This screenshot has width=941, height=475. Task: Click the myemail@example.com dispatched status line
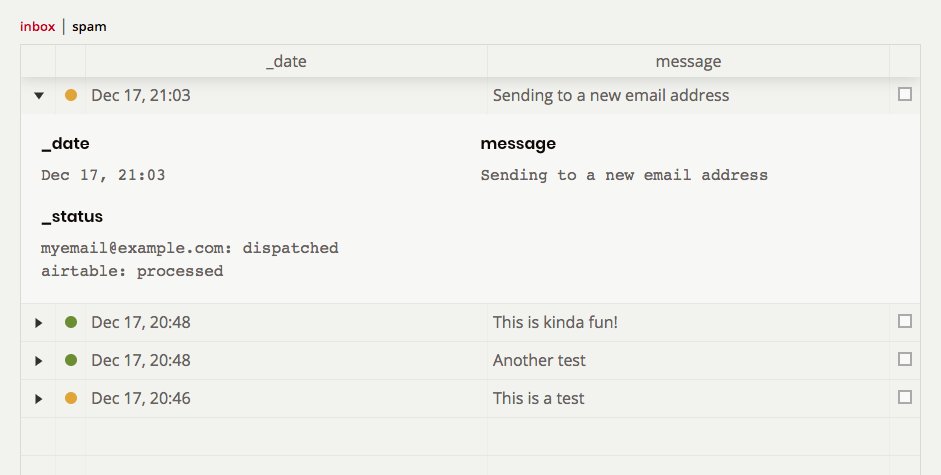[x=190, y=248]
